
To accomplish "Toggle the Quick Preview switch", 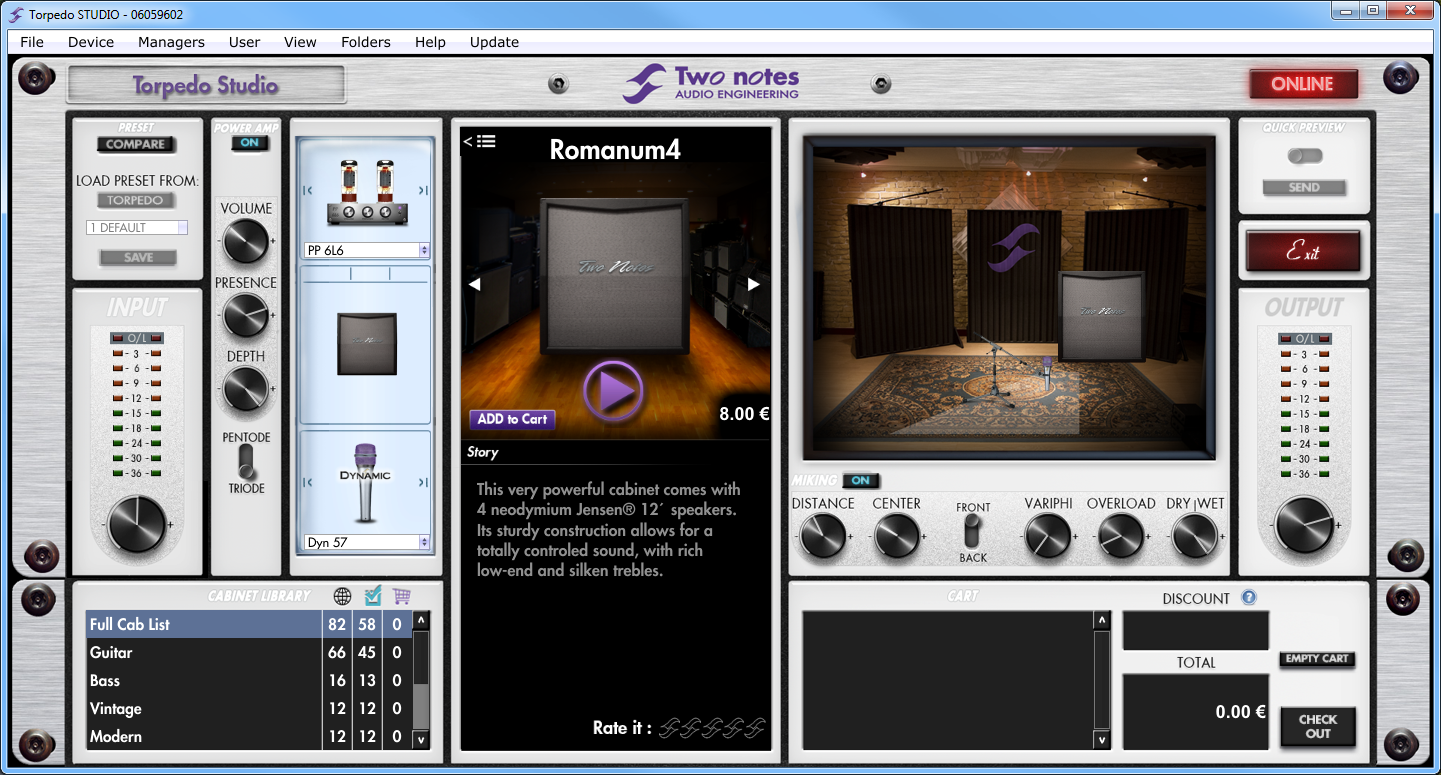I will (x=1305, y=156).
